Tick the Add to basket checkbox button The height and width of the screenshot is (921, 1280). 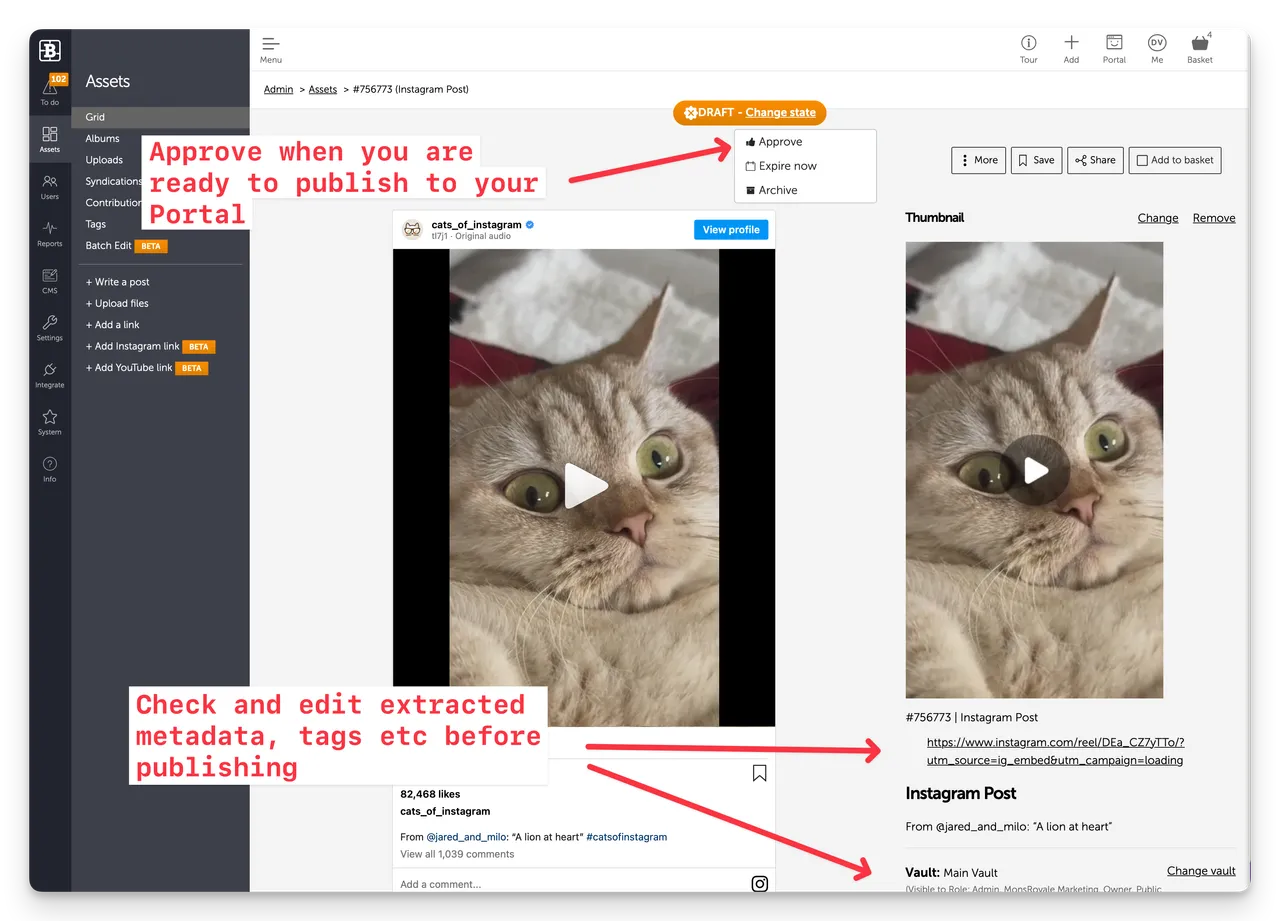coord(1175,160)
